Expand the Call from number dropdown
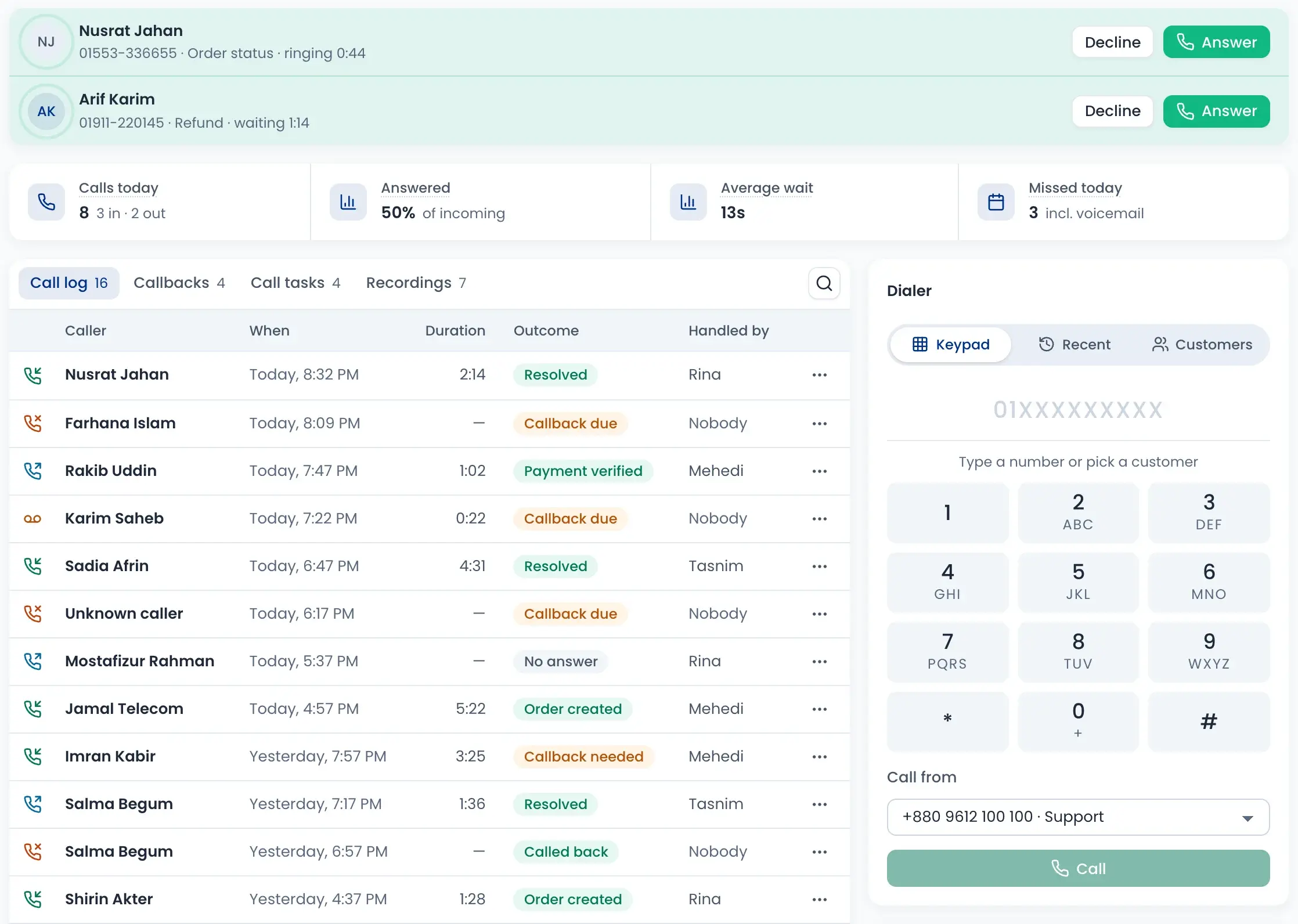Screen dimensions: 1298x924 [1078, 817]
